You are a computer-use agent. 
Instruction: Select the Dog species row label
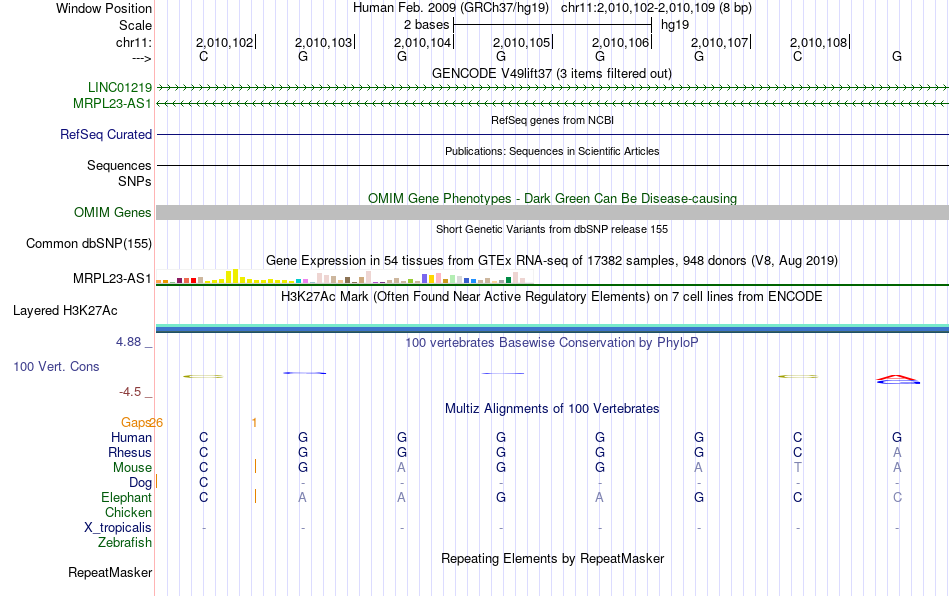coord(141,483)
